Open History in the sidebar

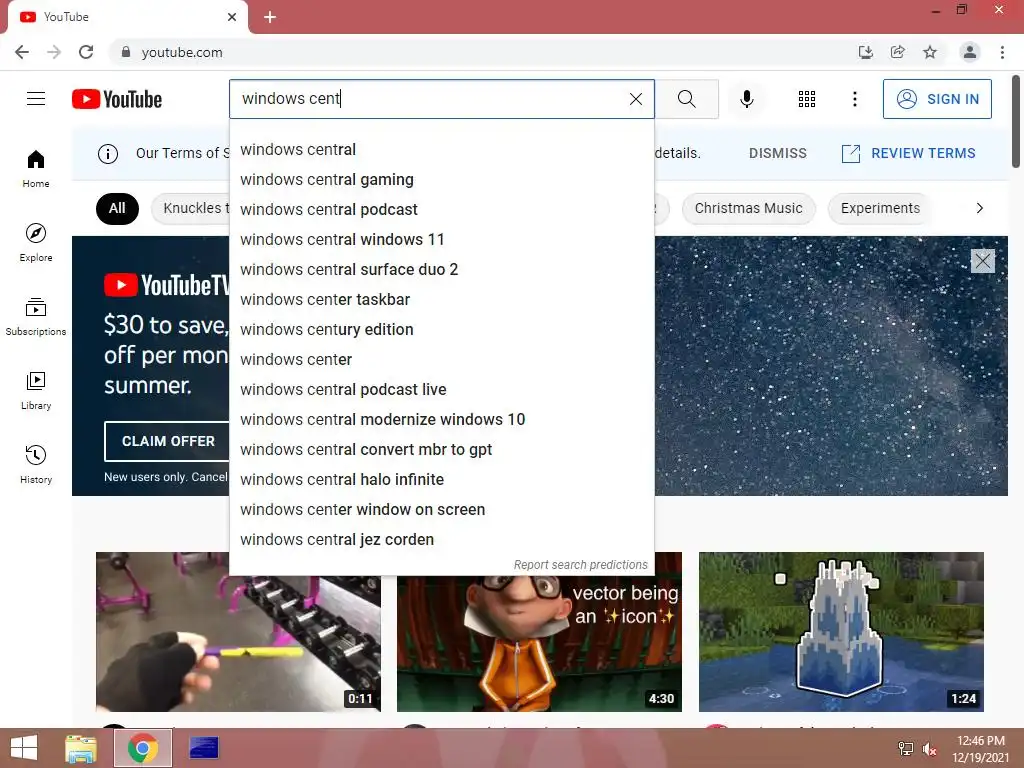pyautogui.click(x=36, y=464)
